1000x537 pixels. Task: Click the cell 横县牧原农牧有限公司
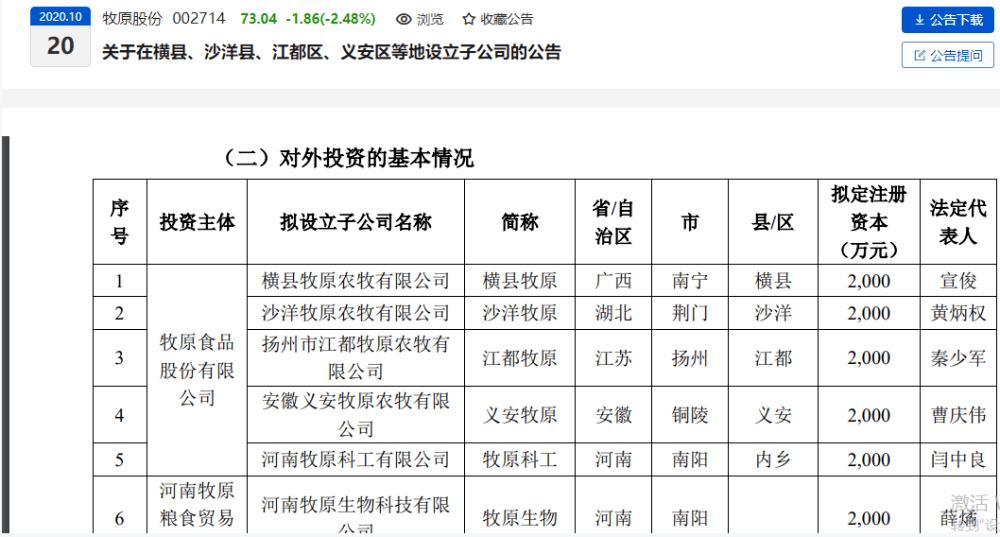point(356,281)
